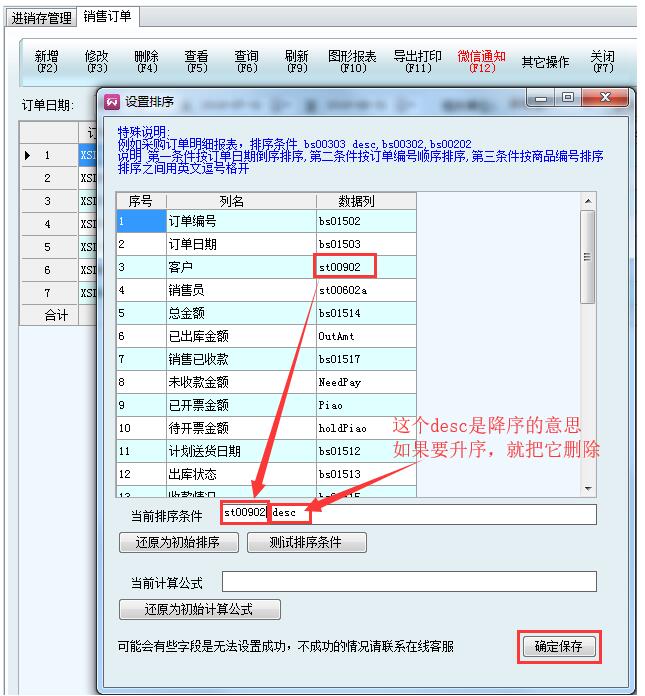645x696 pixels.
Task: Refresh the list with 刷新 (F9)
Action: [297, 62]
